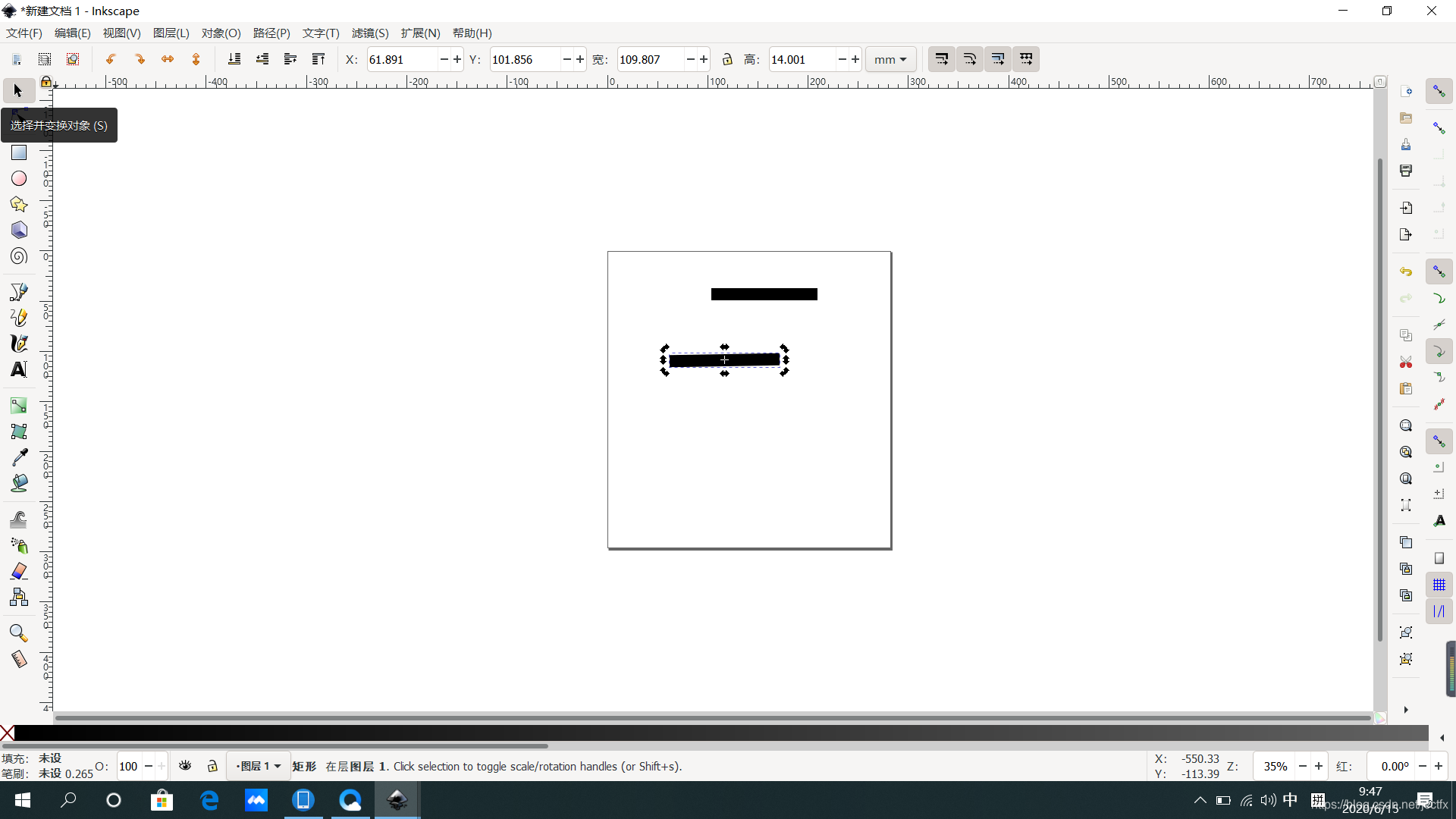The width and height of the screenshot is (1456, 819).
Task: Flip selection horizontally icon
Action: click(168, 59)
